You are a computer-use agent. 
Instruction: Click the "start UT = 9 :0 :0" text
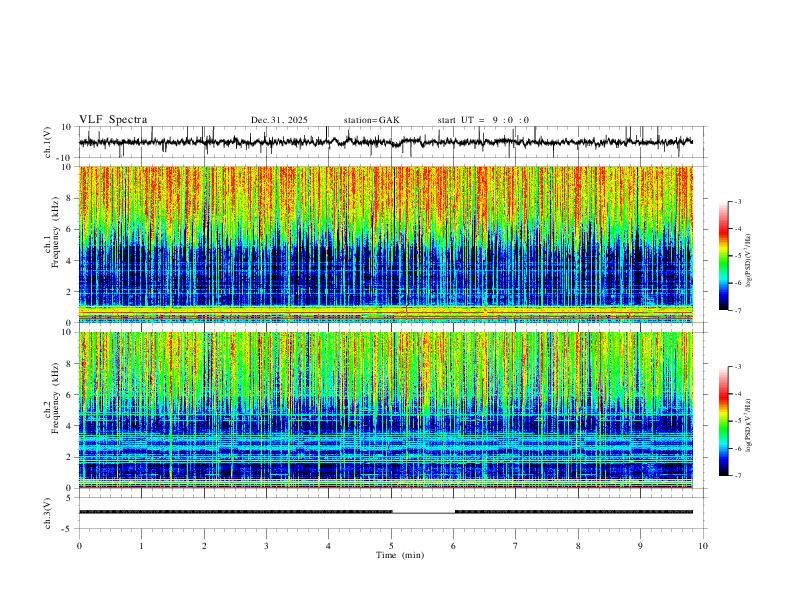(x=483, y=120)
